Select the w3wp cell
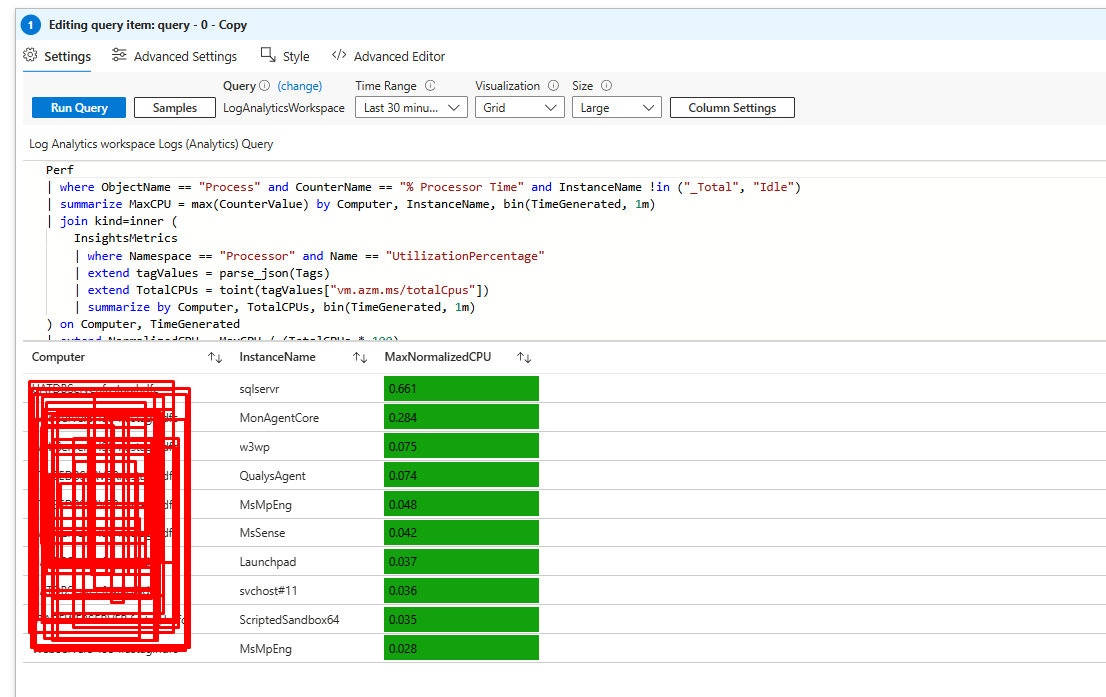The height and width of the screenshot is (697, 1106). (x=255, y=447)
